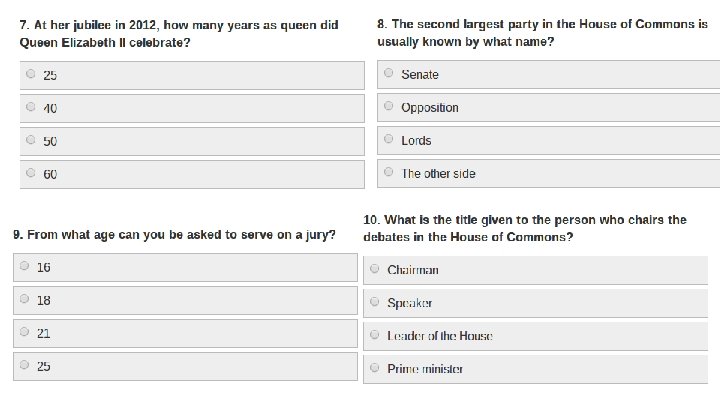Screen dimensions: 720x405
Task: Select 16 as the jury service age
Action: [25, 266]
